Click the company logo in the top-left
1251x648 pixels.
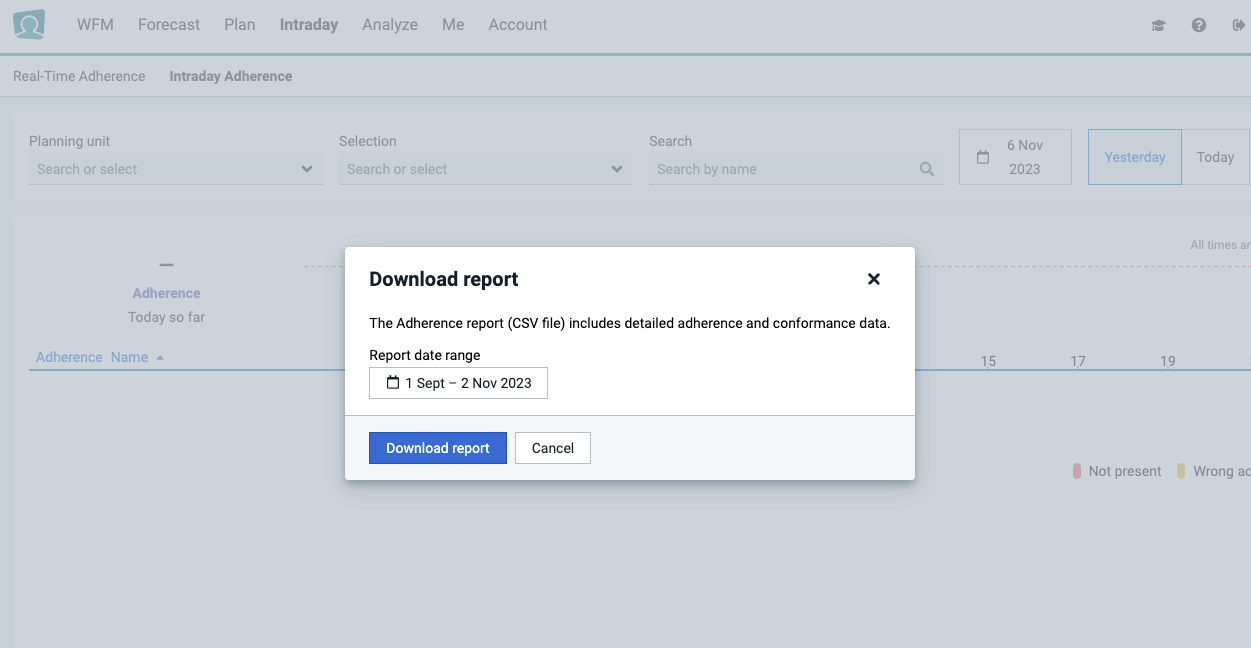pyautogui.click(x=28, y=23)
